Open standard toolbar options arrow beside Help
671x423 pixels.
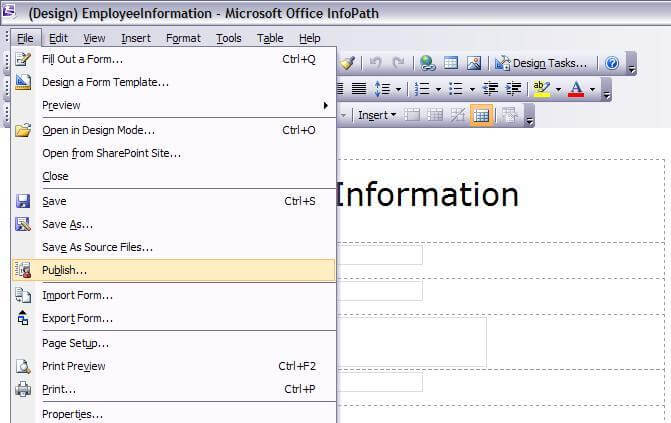click(x=631, y=64)
